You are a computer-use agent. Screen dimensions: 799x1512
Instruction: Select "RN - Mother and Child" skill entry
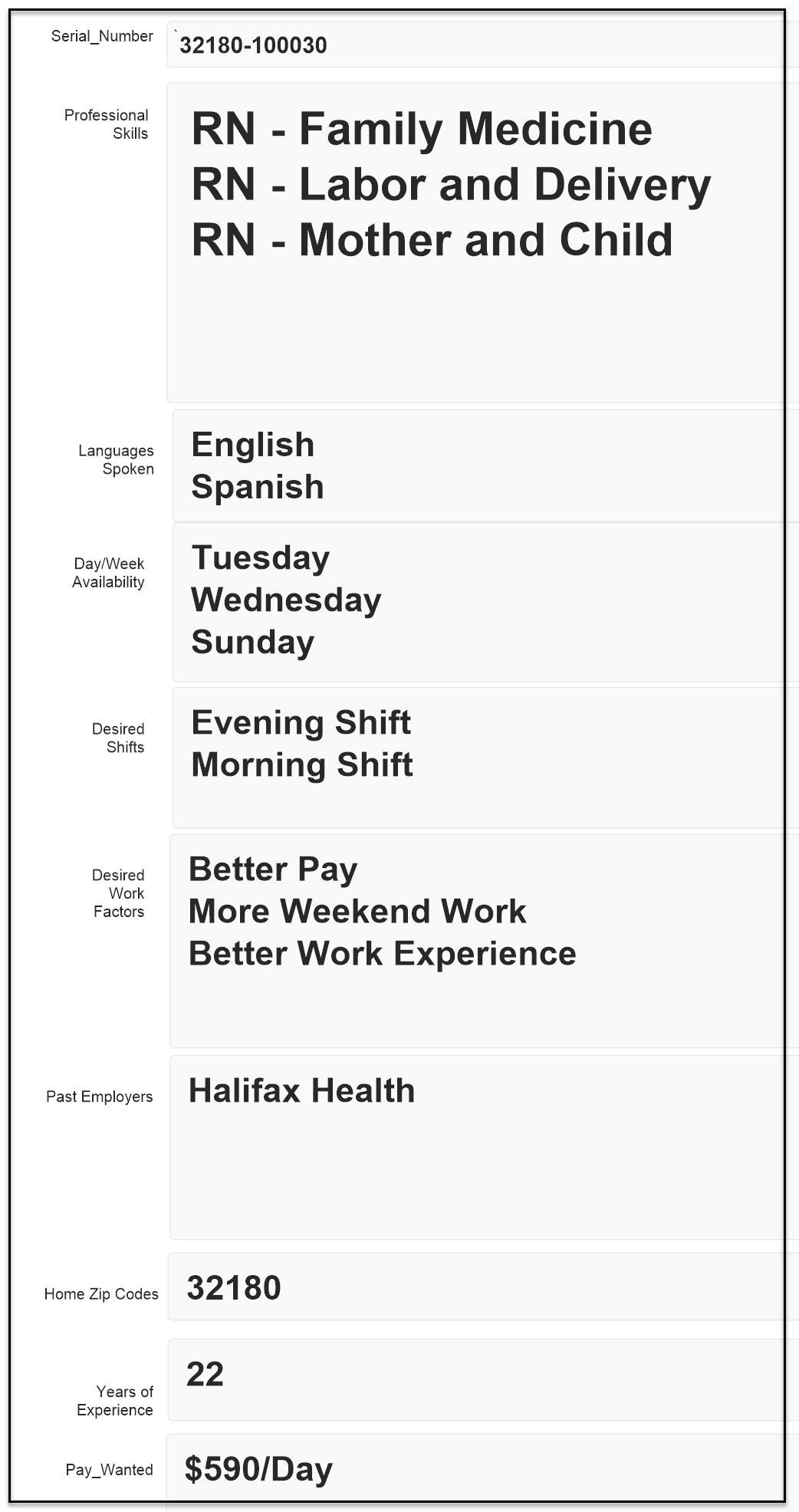pyautogui.click(x=432, y=240)
